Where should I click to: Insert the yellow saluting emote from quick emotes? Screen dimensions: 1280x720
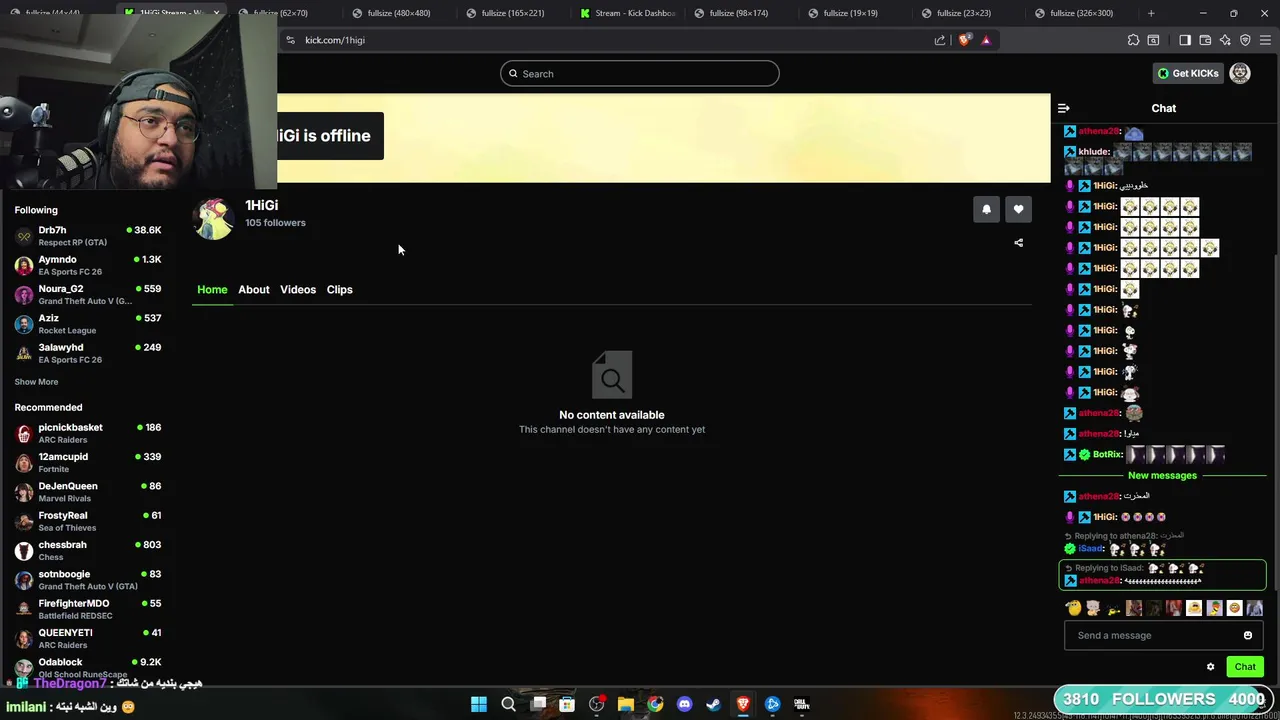tap(1073, 608)
